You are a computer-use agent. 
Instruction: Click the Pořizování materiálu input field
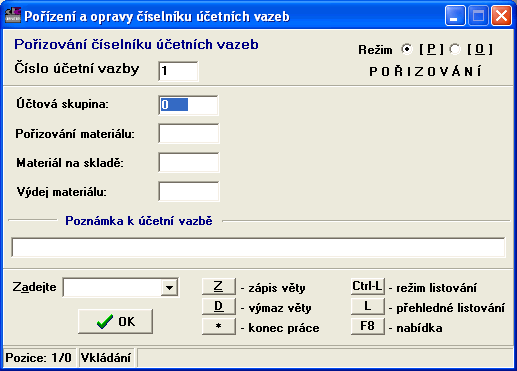189,134
